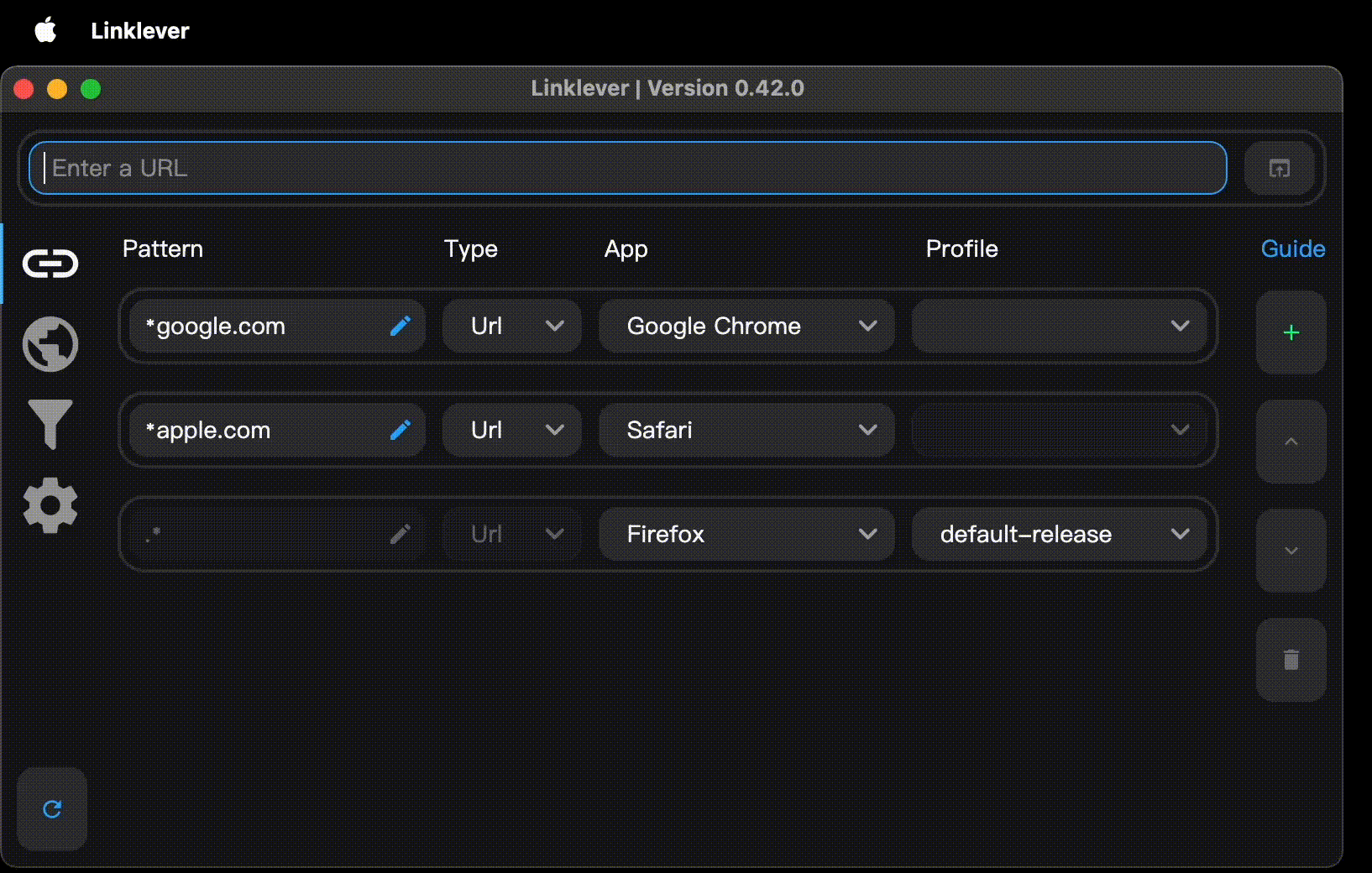Edit *apple.com pattern via pencil icon
Screen dimensions: 1372x873
tap(401, 430)
